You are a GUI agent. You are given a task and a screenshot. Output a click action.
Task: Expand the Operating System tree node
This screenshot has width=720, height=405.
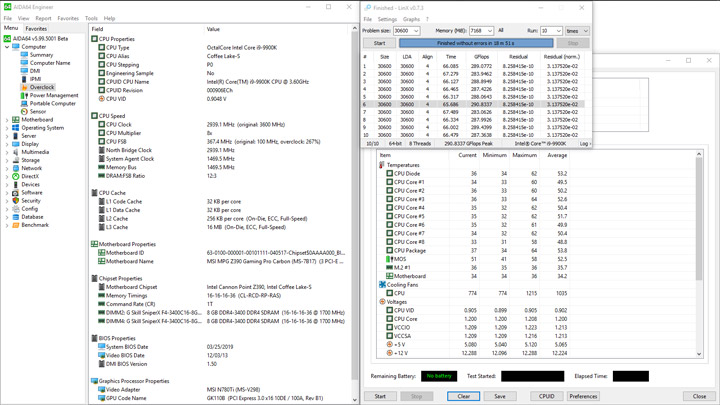[7, 128]
